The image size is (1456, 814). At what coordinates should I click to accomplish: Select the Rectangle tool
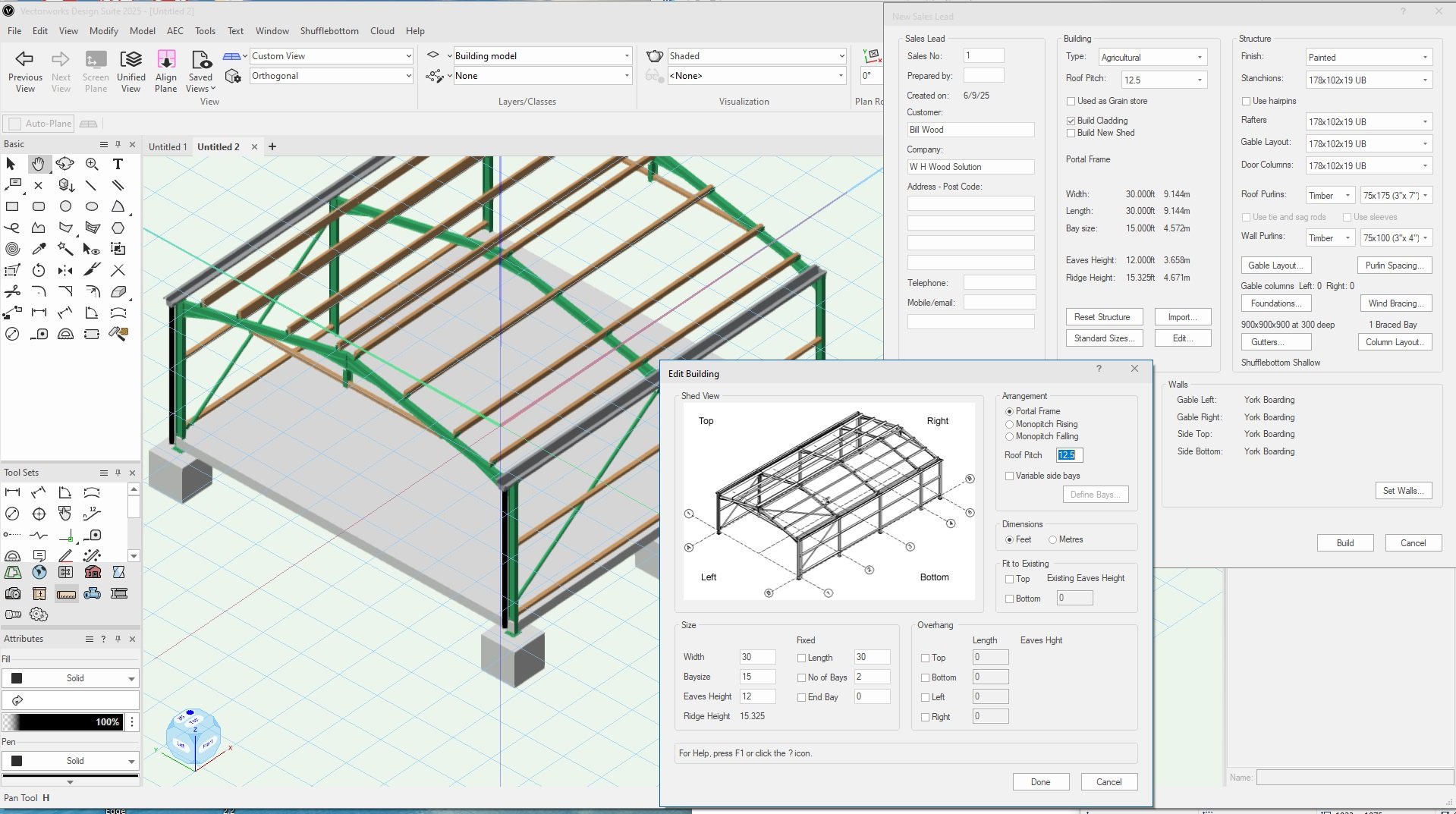12,206
